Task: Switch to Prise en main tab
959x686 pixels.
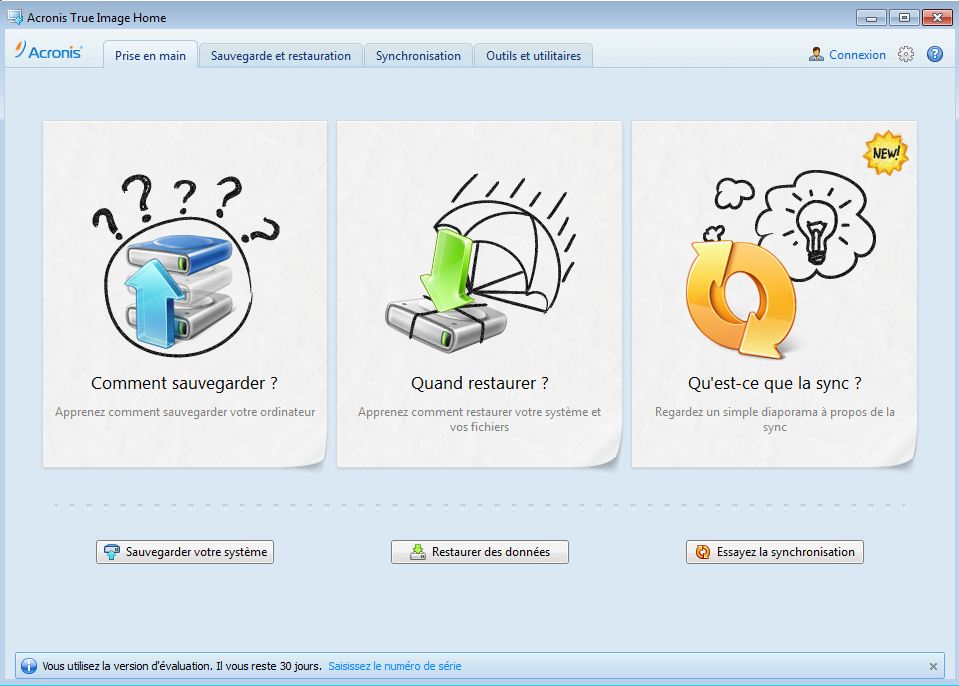Action: (150, 55)
